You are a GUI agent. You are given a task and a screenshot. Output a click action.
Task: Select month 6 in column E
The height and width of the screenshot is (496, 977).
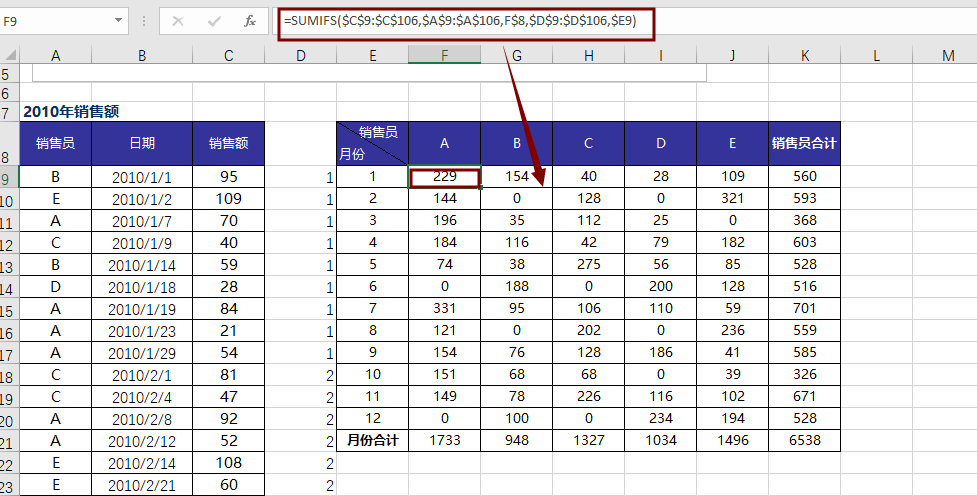tap(373, 286)
